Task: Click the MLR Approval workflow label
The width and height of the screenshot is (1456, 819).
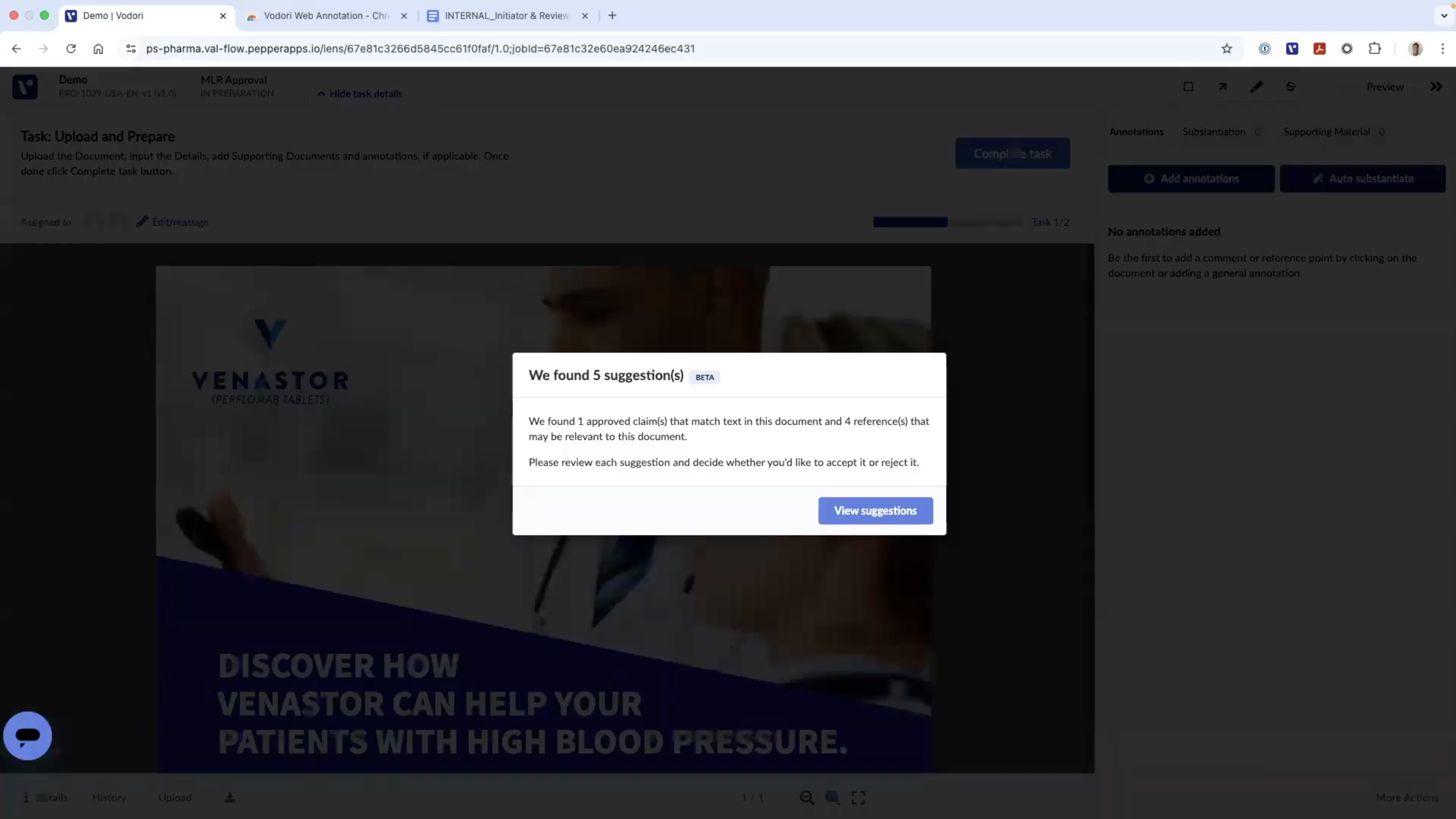Action: pyautogui.click(x=233, y=80)
